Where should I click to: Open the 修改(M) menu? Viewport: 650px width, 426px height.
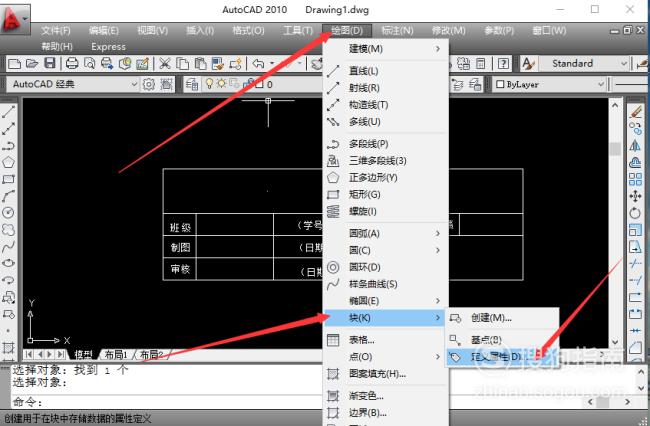449,31
